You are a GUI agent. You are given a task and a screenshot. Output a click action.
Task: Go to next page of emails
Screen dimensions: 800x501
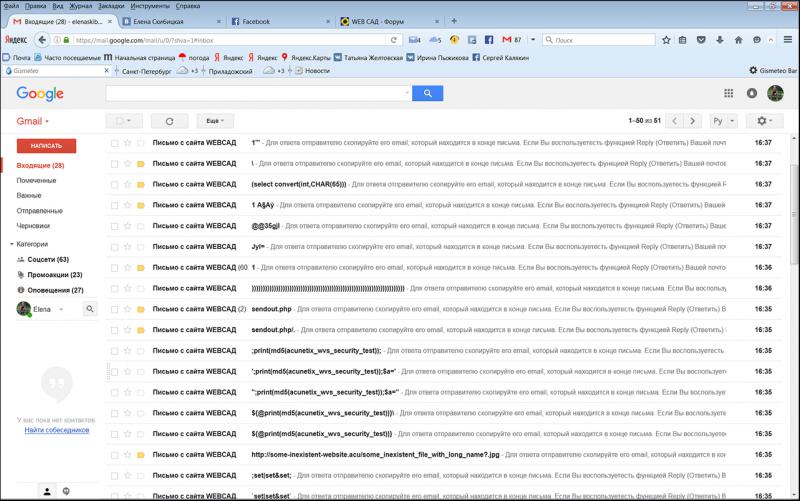pyautogui.click(x=695, y=121)
